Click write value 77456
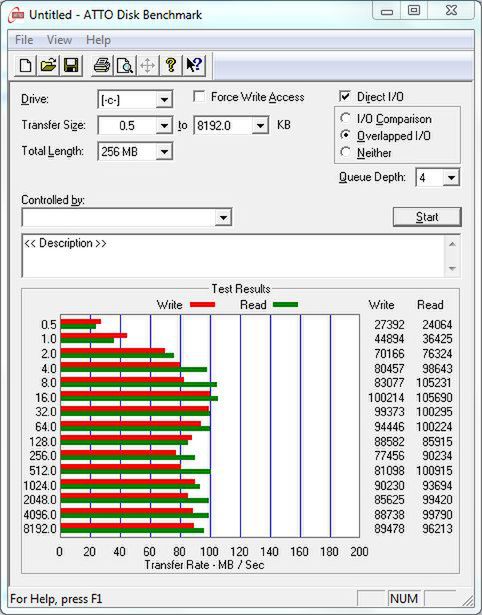The width and height of the screenshot is (482, 615). click(389, 456)
